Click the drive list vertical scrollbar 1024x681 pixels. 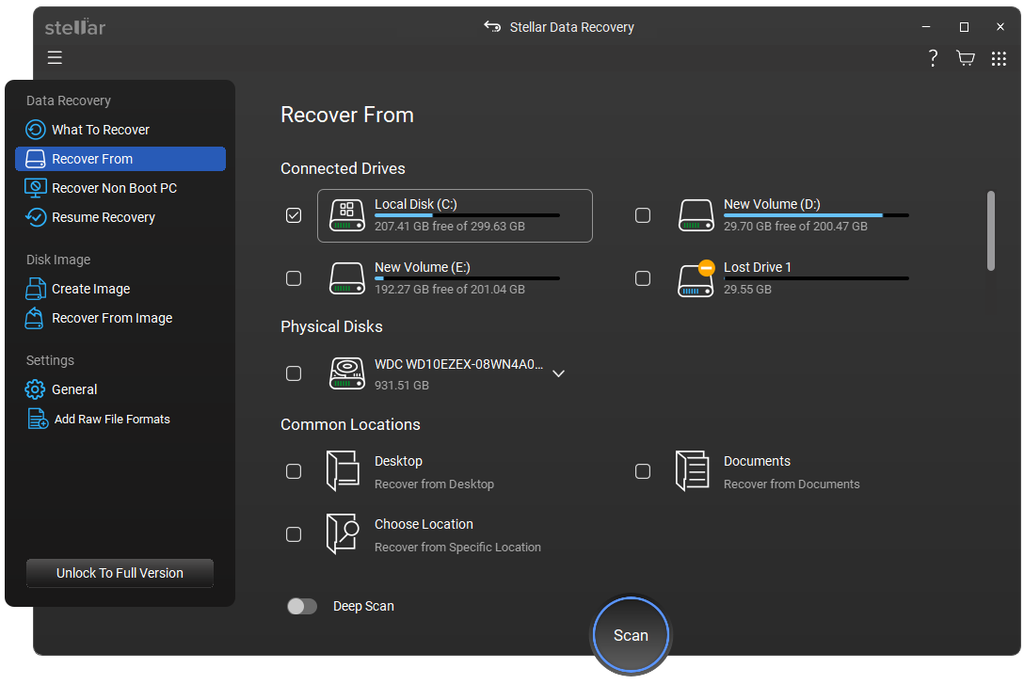click(x=991, y=230)
